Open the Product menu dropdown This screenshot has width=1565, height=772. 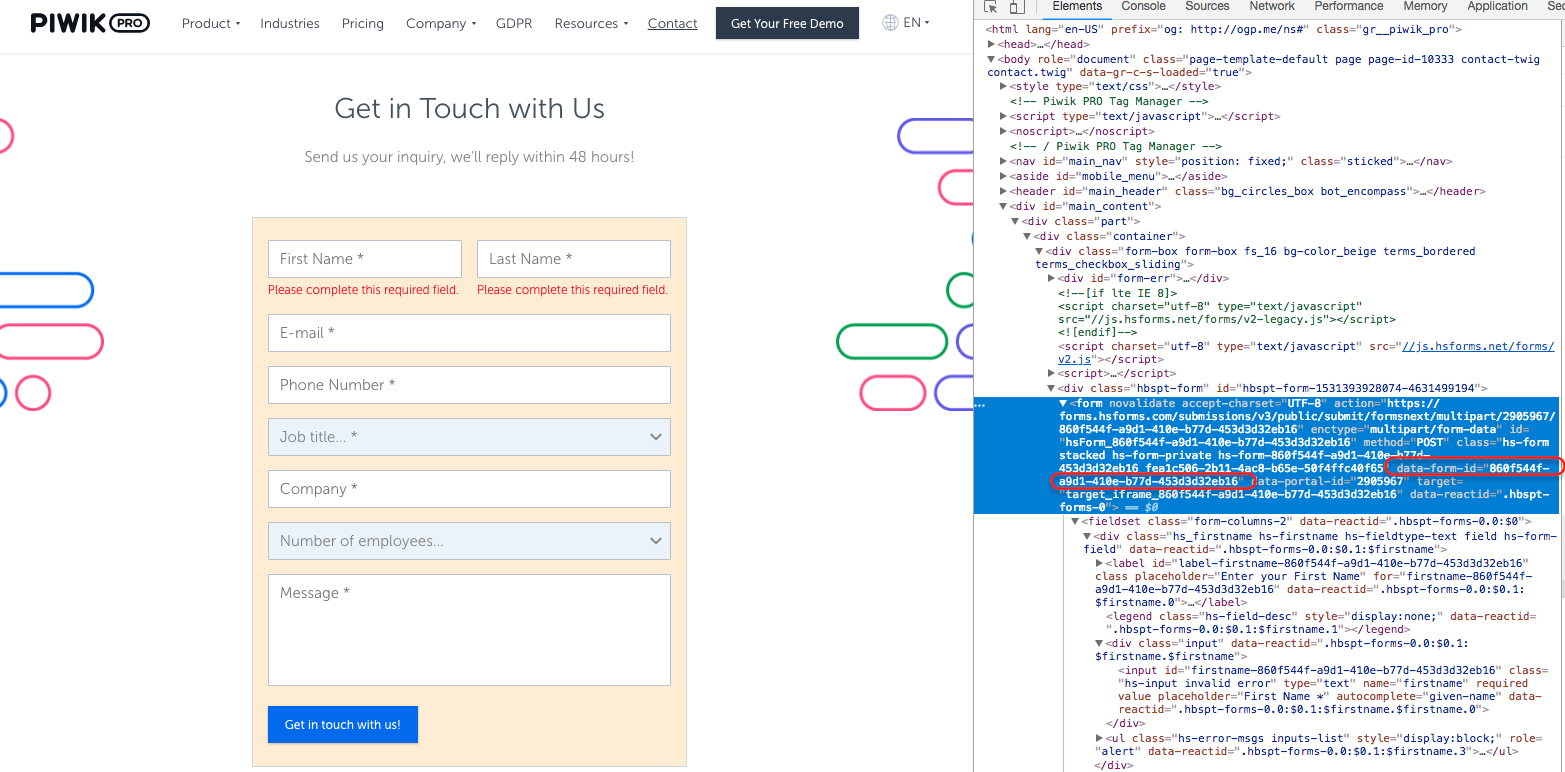tap(211, 23)
